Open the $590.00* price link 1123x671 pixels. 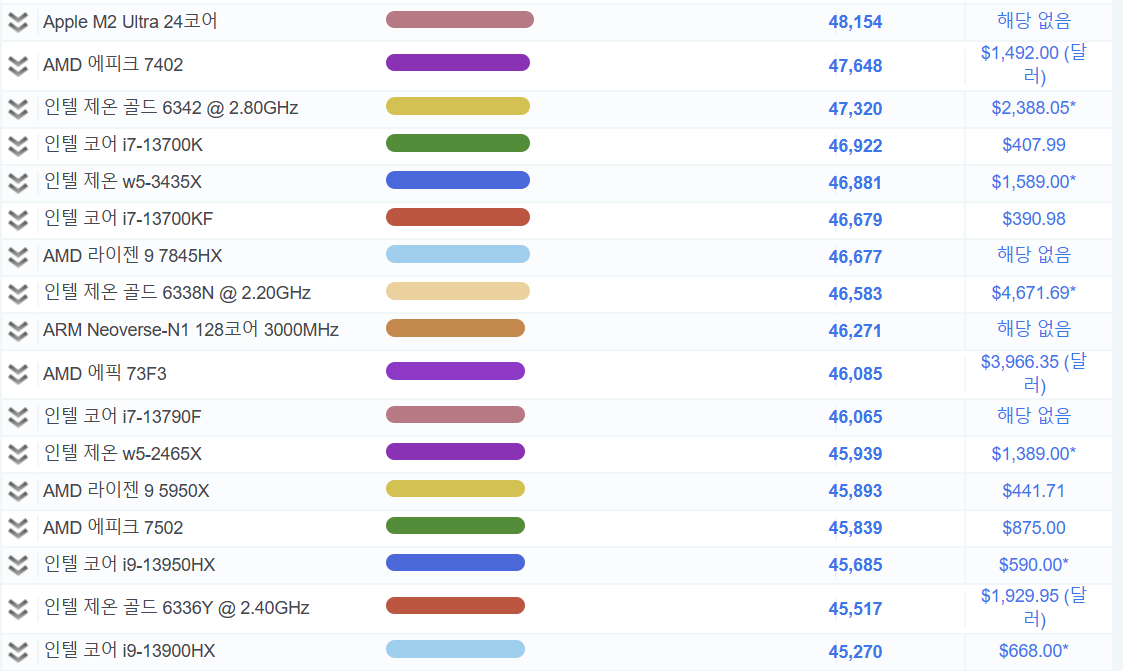1033,564
